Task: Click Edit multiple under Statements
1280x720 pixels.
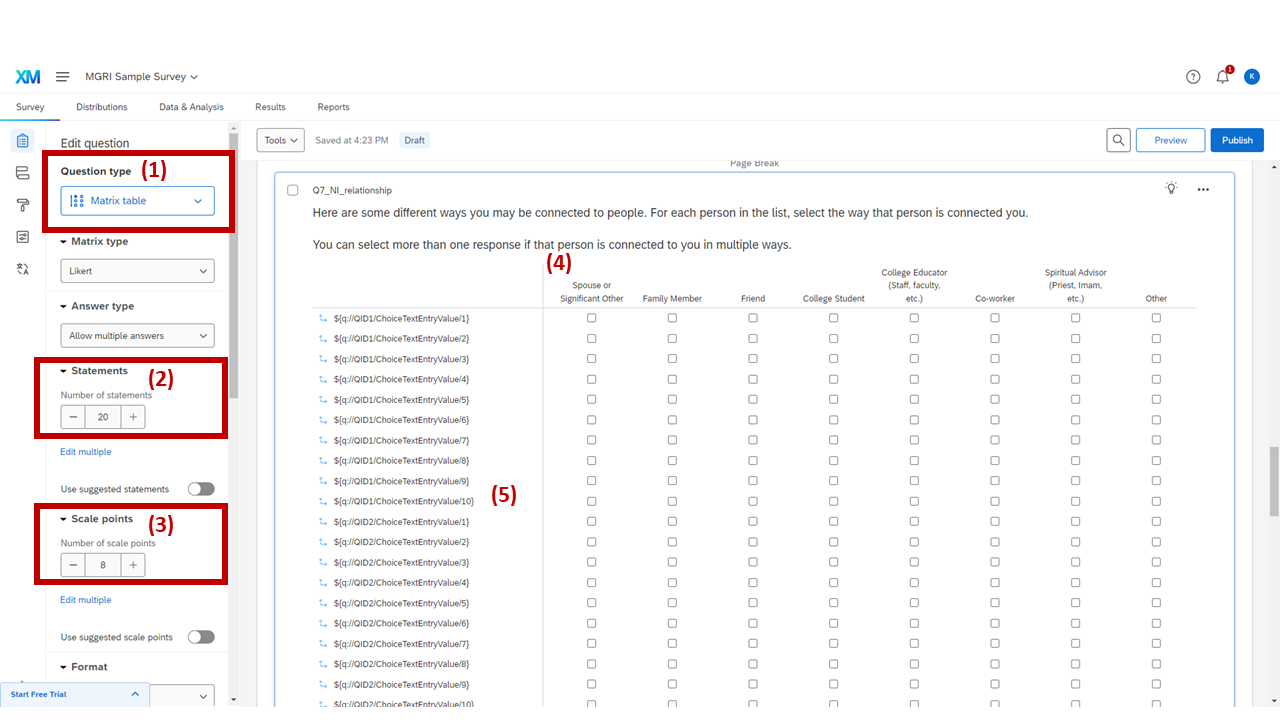Action: click(85, 451)
